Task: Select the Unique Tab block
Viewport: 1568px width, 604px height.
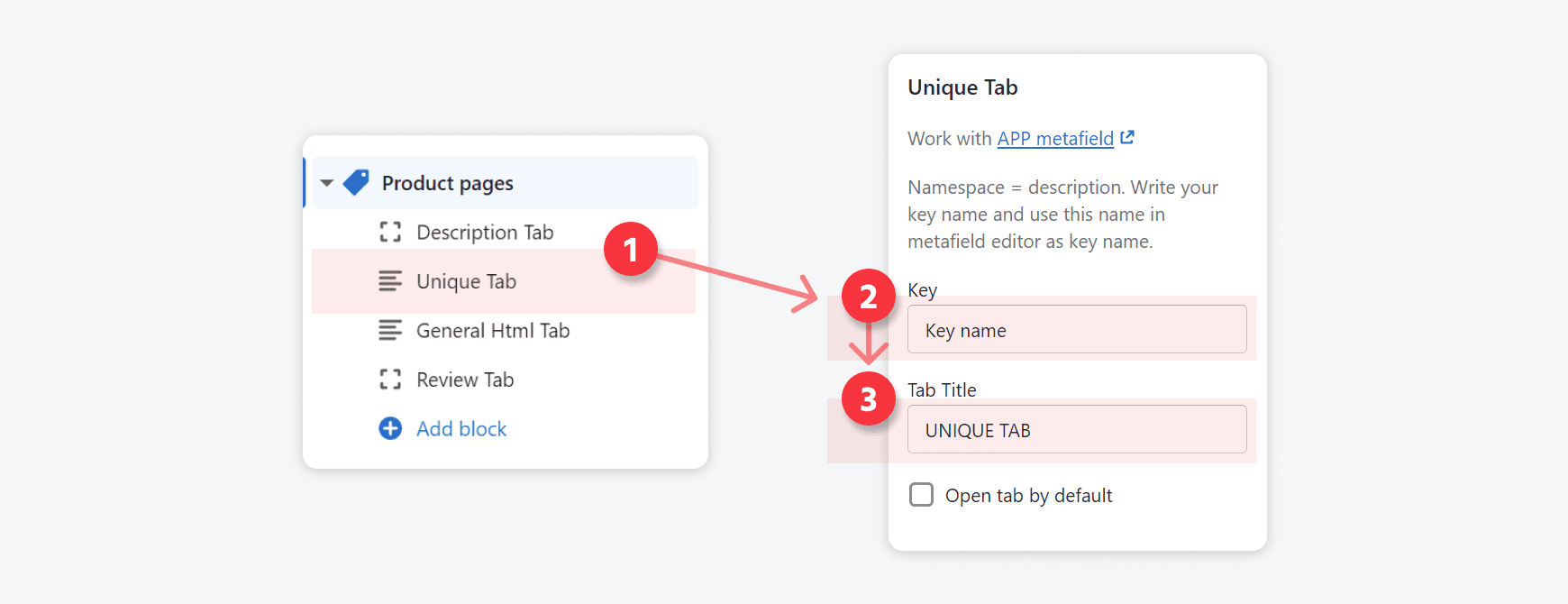Action: [x=466, y=281]
